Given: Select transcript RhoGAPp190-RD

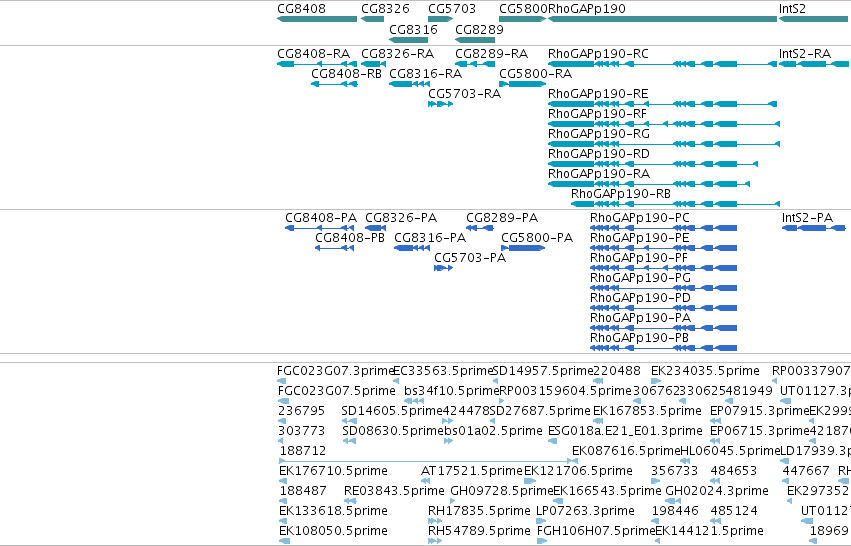Looking at the screenshot, I should coord(653,164).
